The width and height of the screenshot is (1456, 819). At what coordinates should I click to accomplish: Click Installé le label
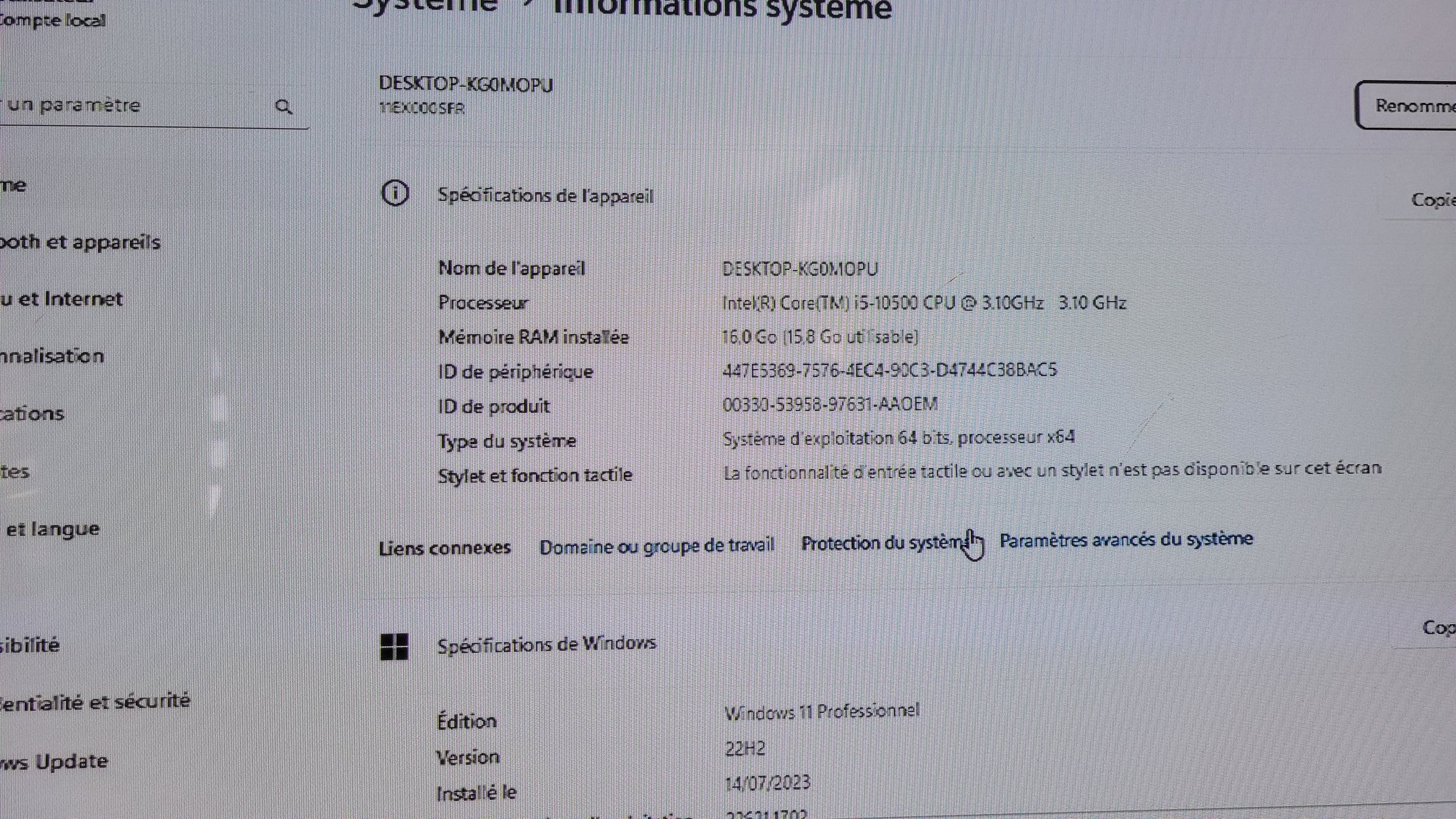tap(476, 793)
